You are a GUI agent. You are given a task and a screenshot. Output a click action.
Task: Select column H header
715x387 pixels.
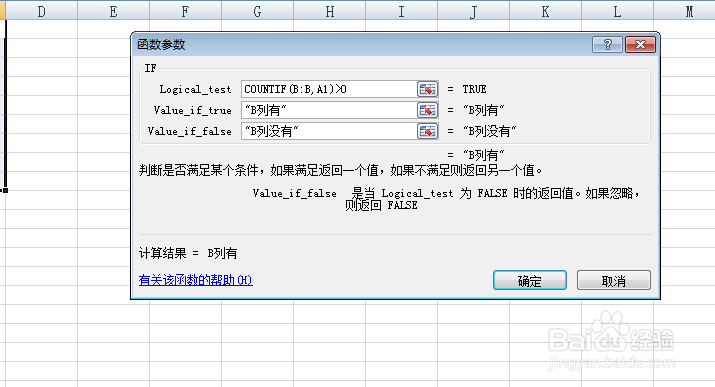(x=330, y=10)
